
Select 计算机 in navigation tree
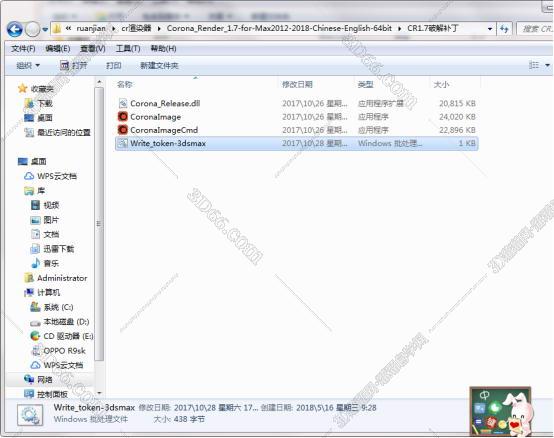[42, 292]
